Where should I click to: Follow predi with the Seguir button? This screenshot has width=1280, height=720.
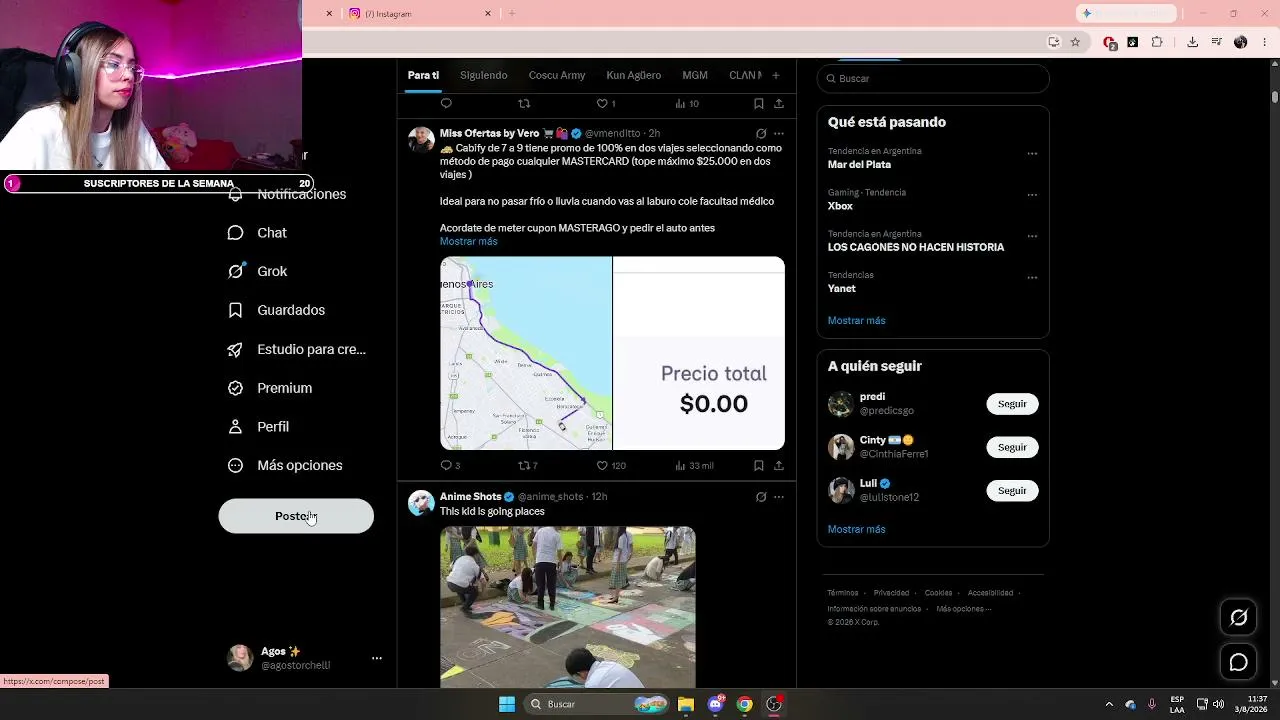coord(1012,404)
